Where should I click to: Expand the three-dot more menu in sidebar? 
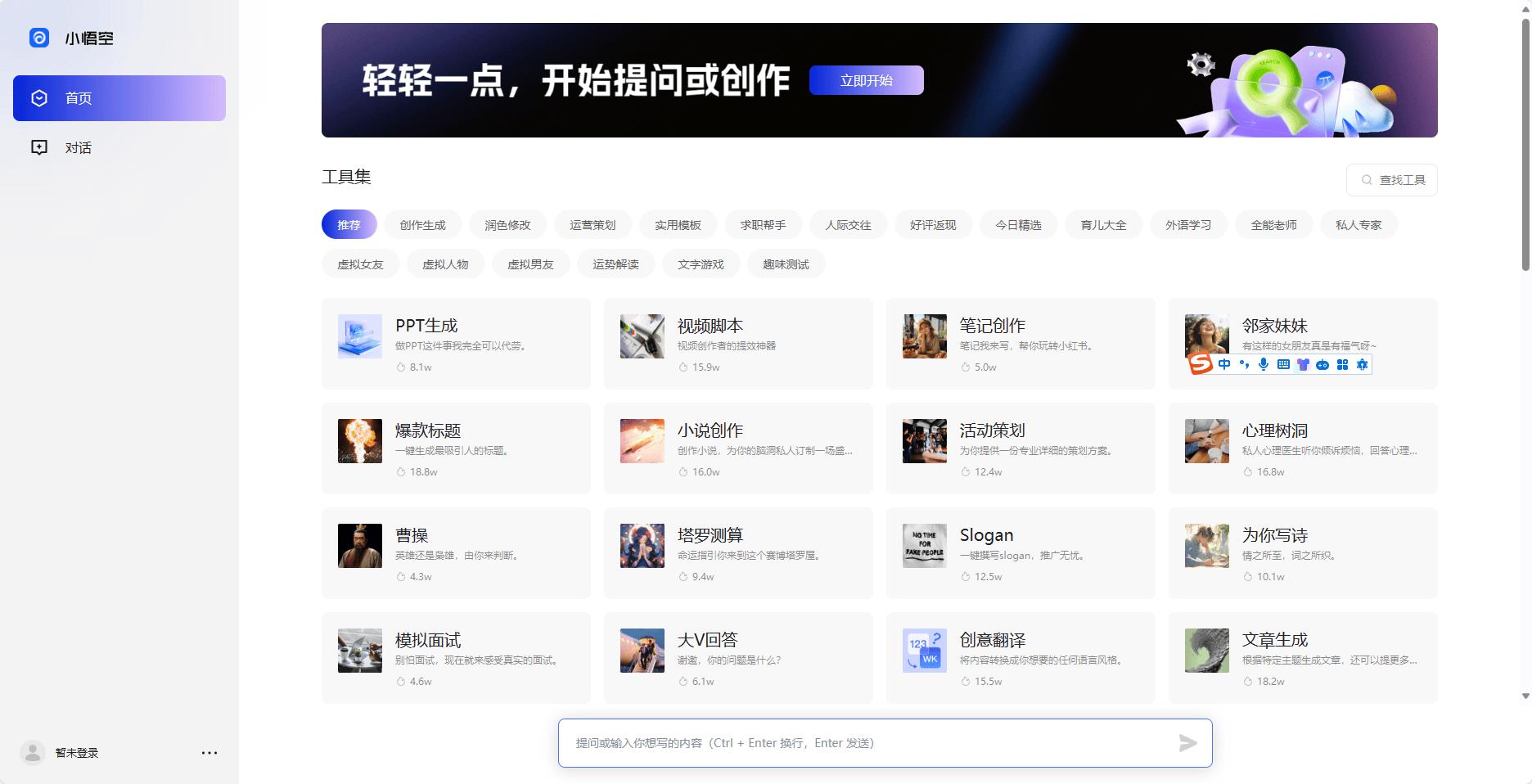(210, 753)
